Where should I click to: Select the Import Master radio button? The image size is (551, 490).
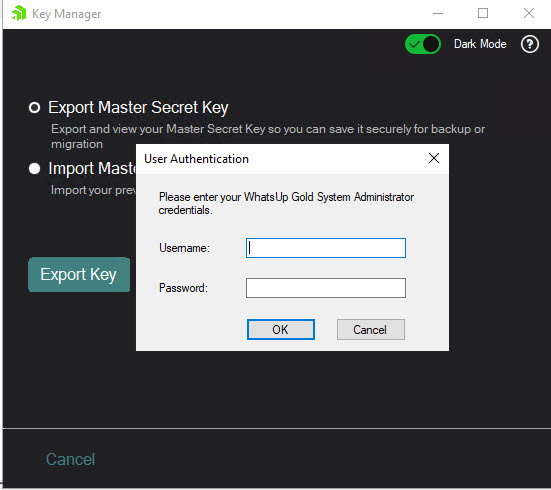(x=34, y=168)
